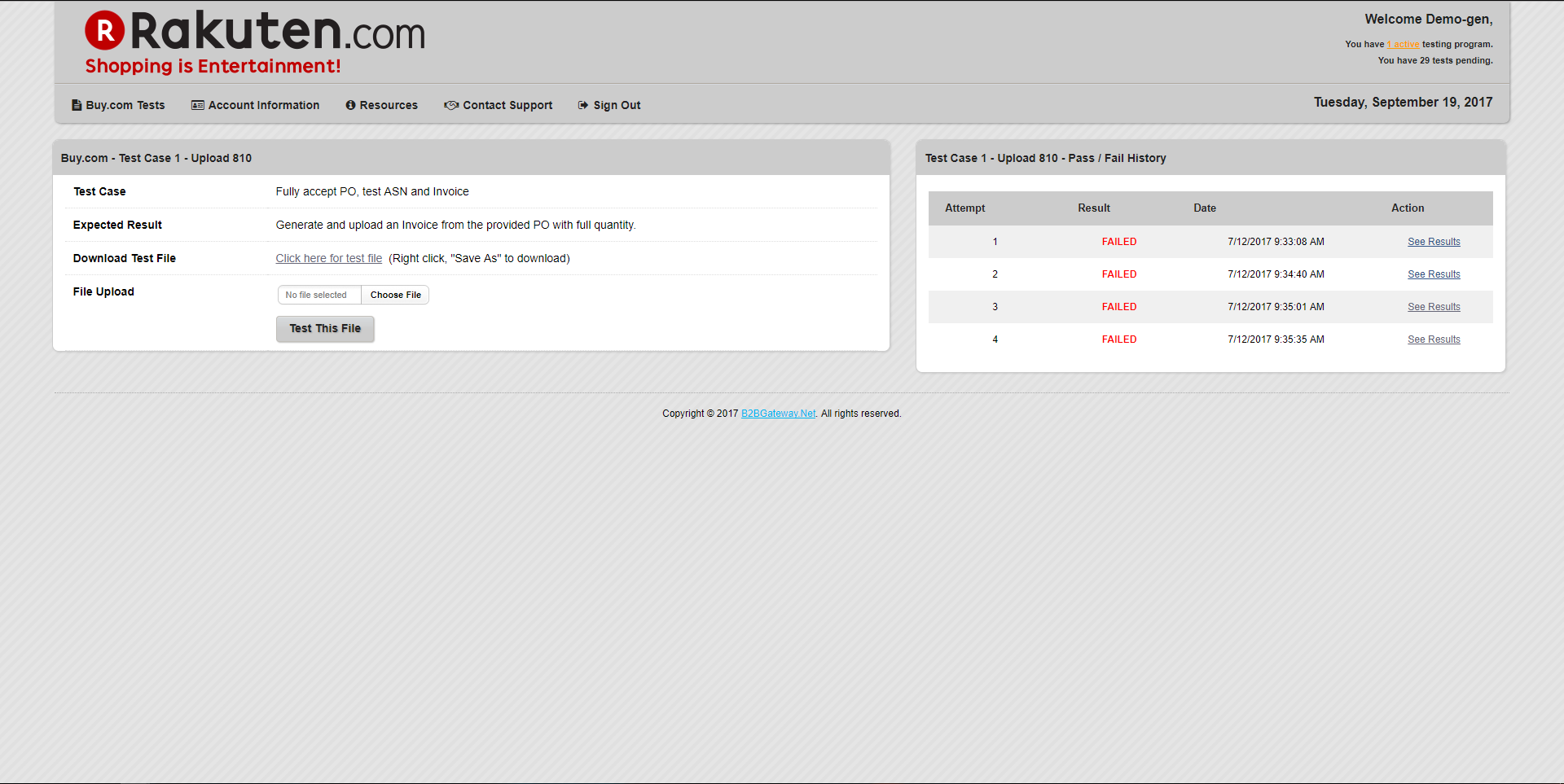The height and width of the screenshot is (784, 1564).
Task: Click FAILED result for attempt 4
Action: tap(1119, 339)
